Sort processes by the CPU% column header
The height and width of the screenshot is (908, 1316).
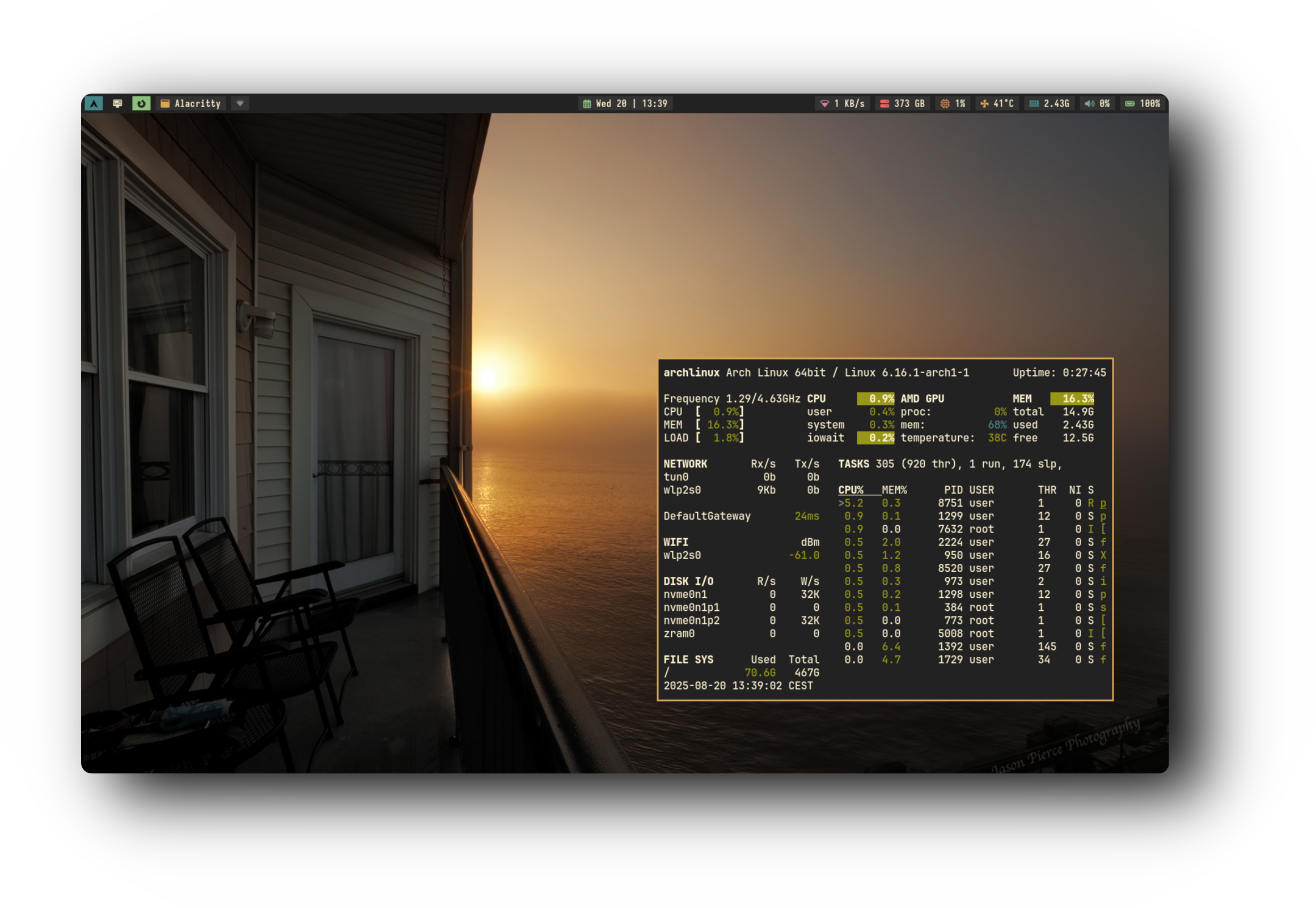pos(850,490)
